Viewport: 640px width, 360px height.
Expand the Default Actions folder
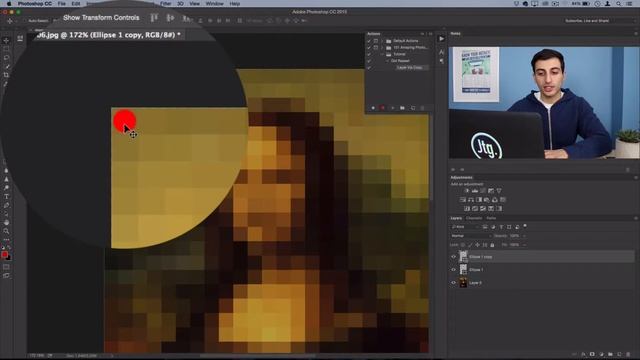click(x=382, y=41)
